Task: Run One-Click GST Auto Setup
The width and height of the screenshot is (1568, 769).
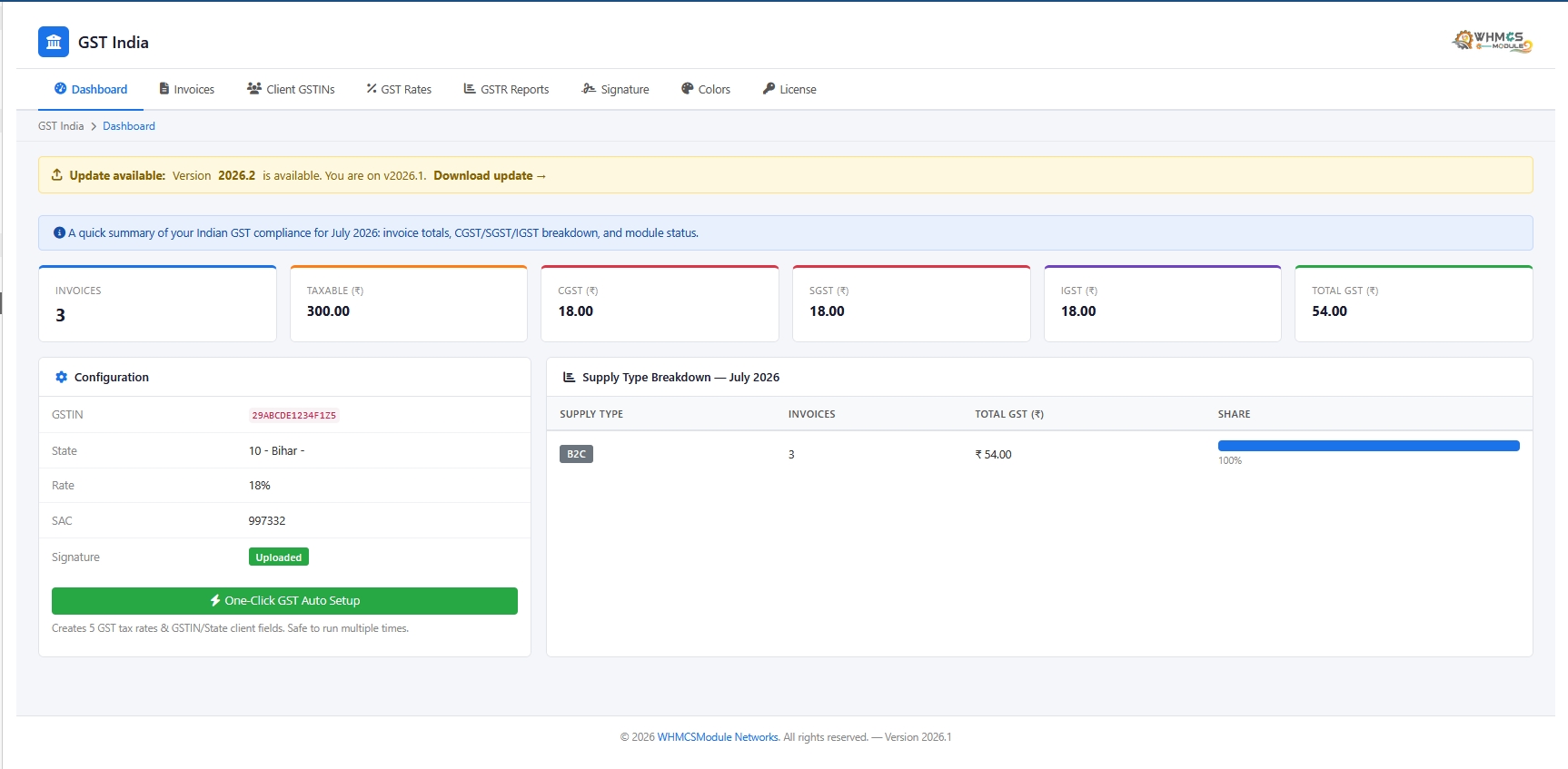Action: (x=284, y=601)
